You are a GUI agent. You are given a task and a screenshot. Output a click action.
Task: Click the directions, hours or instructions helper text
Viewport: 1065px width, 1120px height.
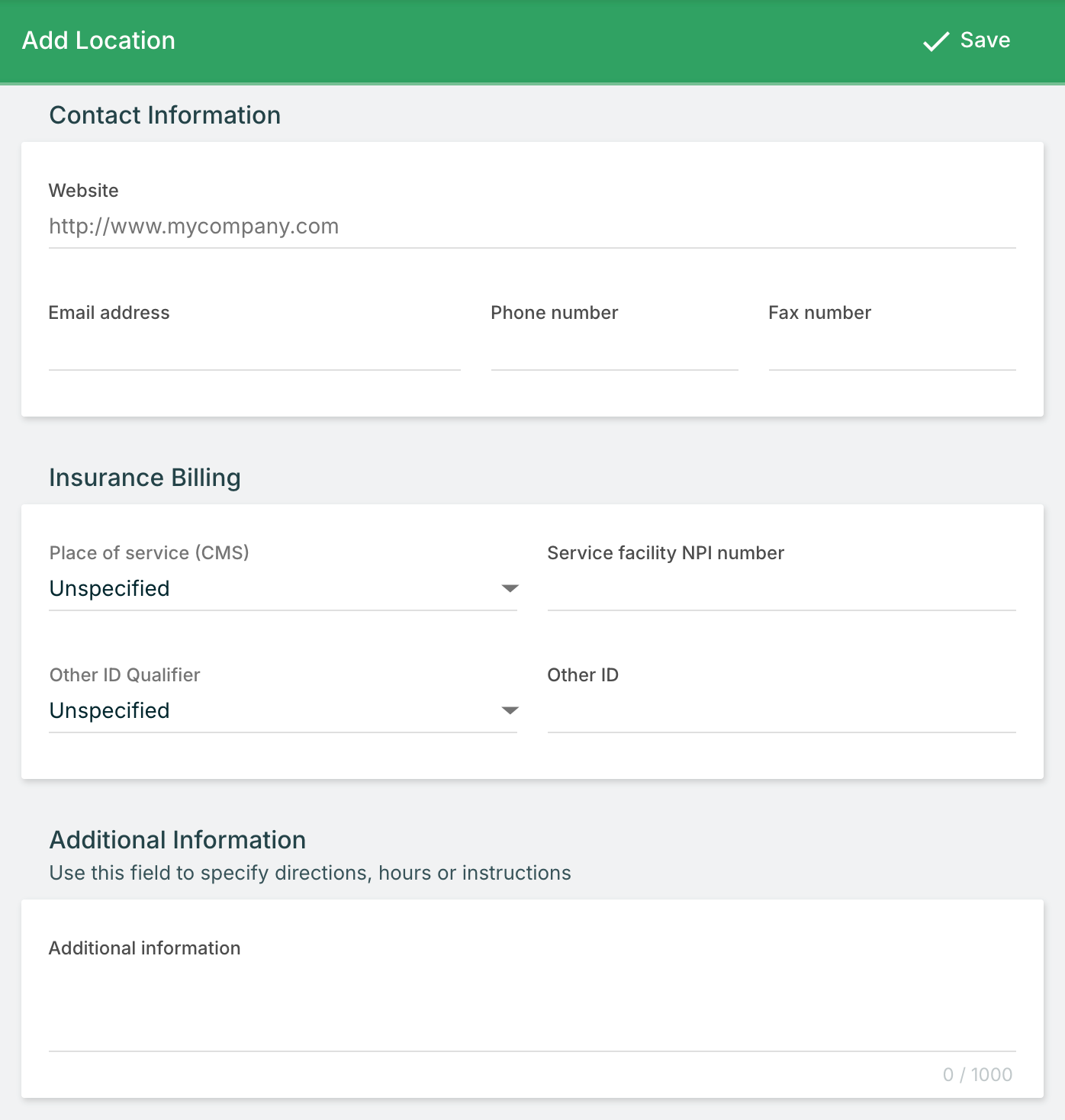310,873
